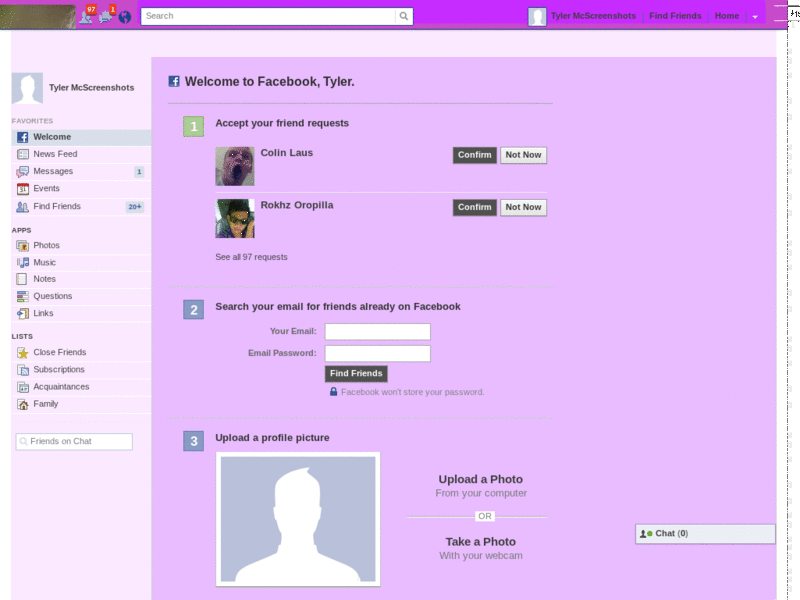800x600 pixels.
Task: Click the Events calendar icon
Action: click(x=22, y=189)
